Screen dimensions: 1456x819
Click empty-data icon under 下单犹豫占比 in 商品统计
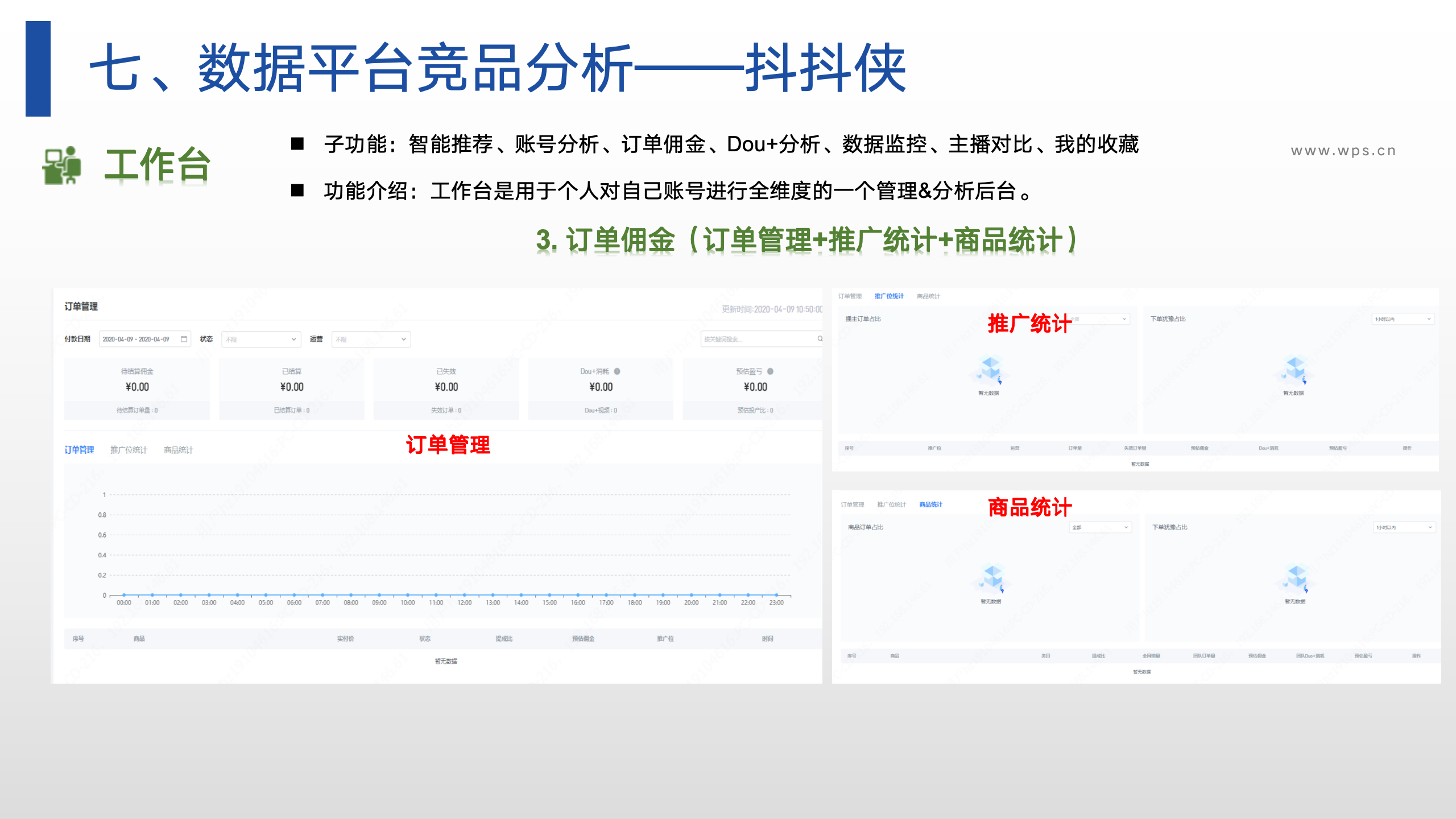(x=1296, y=578)
